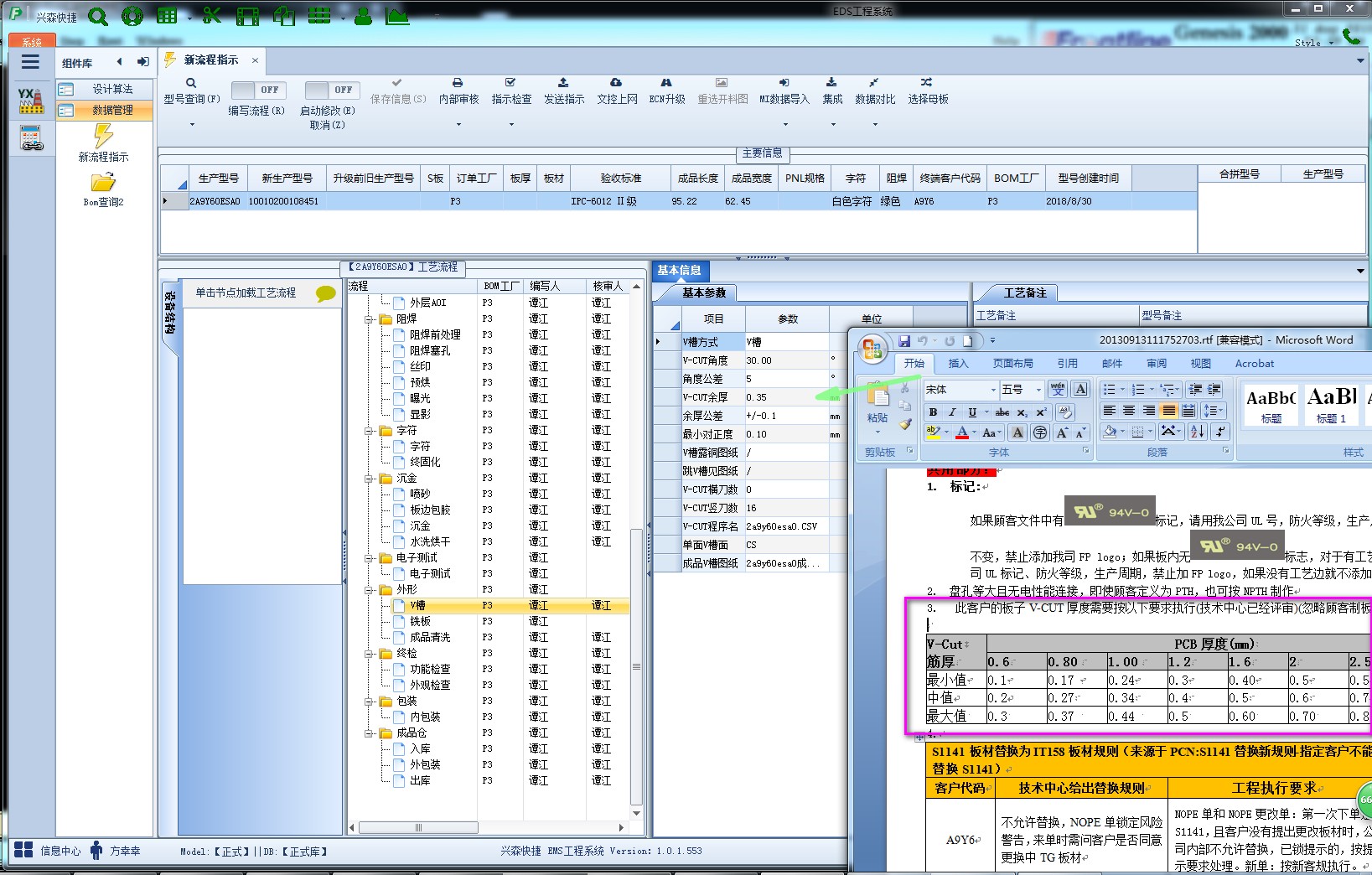The width and height of the screenshot is (1372, 875).
Task: Select the 工艺备注 tab
Action: tap(1025, 293)
